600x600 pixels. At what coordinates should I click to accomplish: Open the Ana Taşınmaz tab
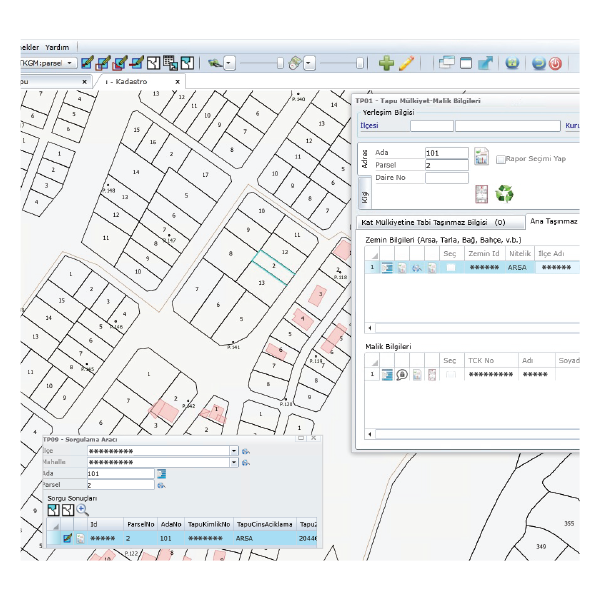coord(553,222)
